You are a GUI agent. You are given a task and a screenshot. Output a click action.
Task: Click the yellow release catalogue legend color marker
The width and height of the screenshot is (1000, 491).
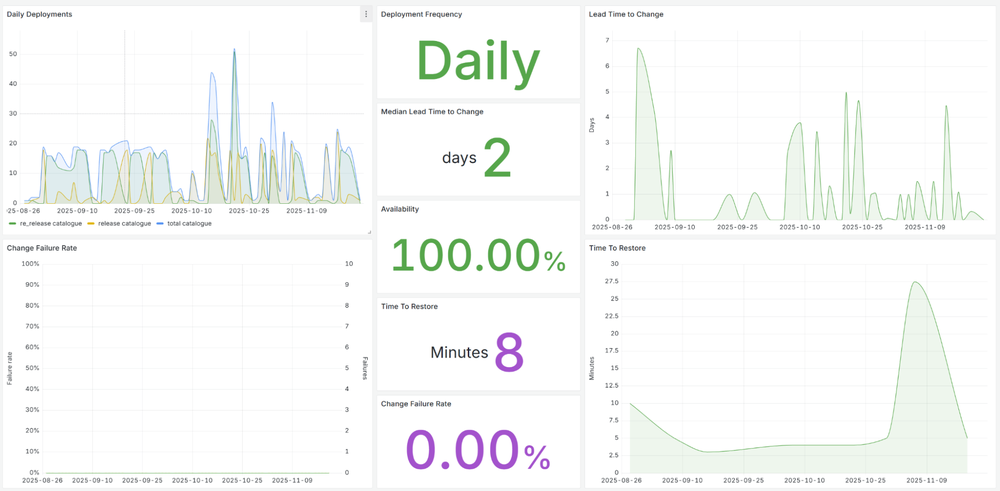coord(91,224)
